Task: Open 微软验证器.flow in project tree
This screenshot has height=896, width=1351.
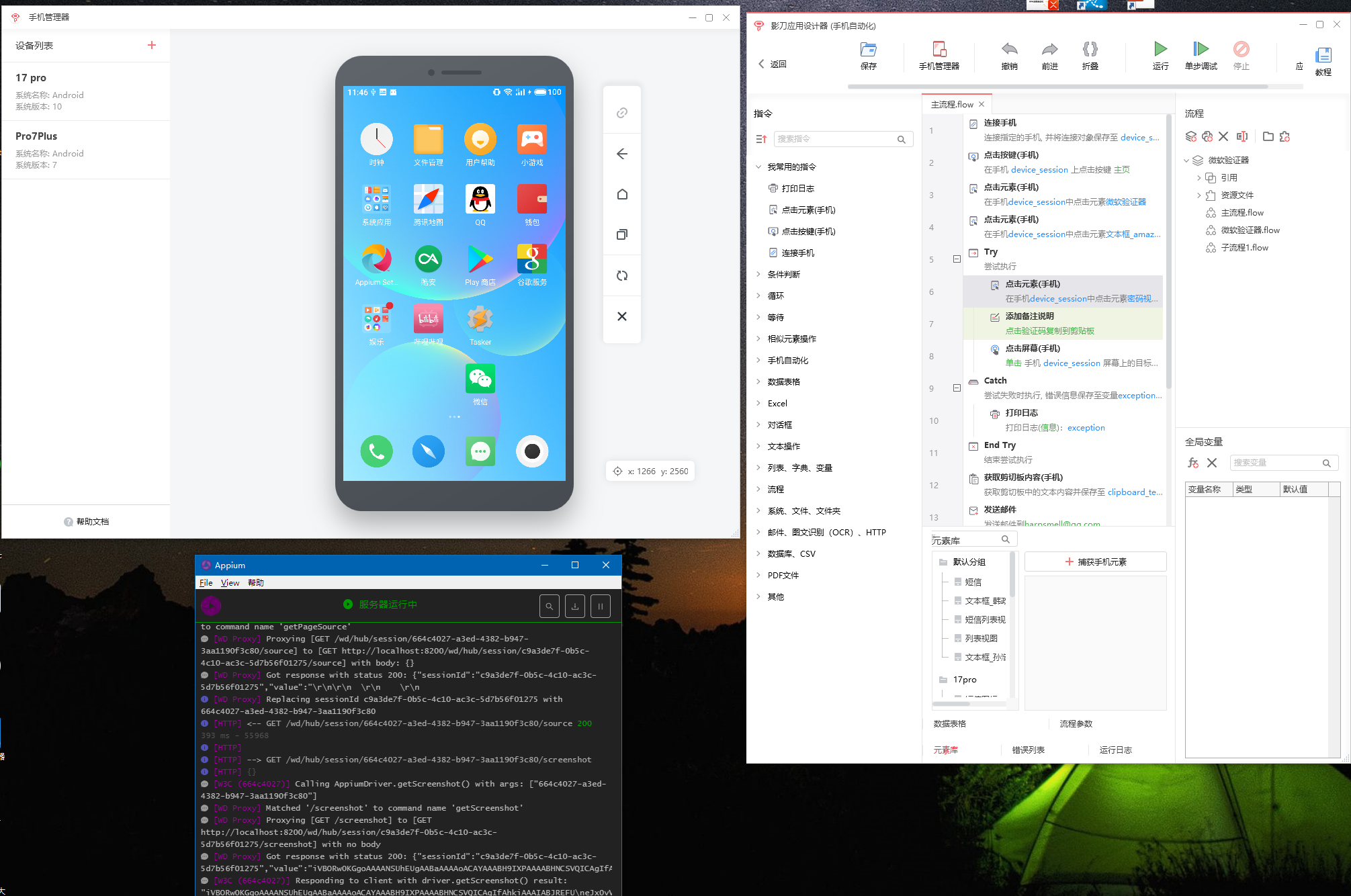Action: [x=1250, y=230]
